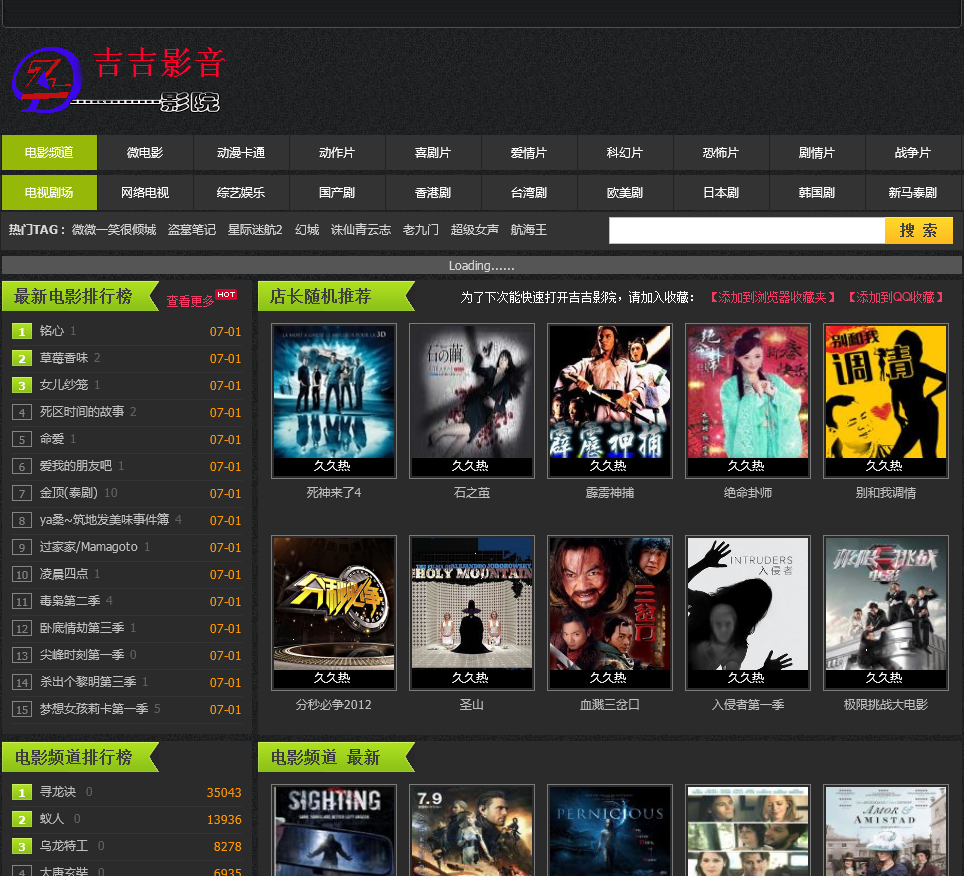This screenshot has height=876, width=964.
Task: Open ranked entry 铭心
Action: click(52, 331)
